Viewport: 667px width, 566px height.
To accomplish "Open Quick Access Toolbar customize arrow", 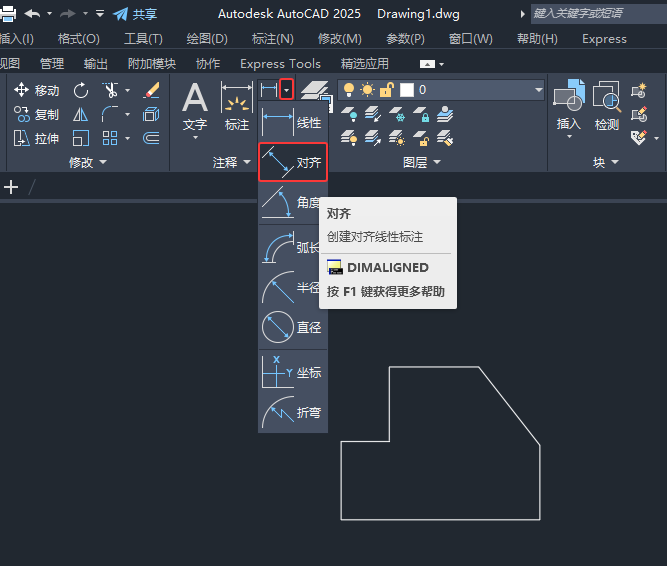I will [x=100, y=14].
